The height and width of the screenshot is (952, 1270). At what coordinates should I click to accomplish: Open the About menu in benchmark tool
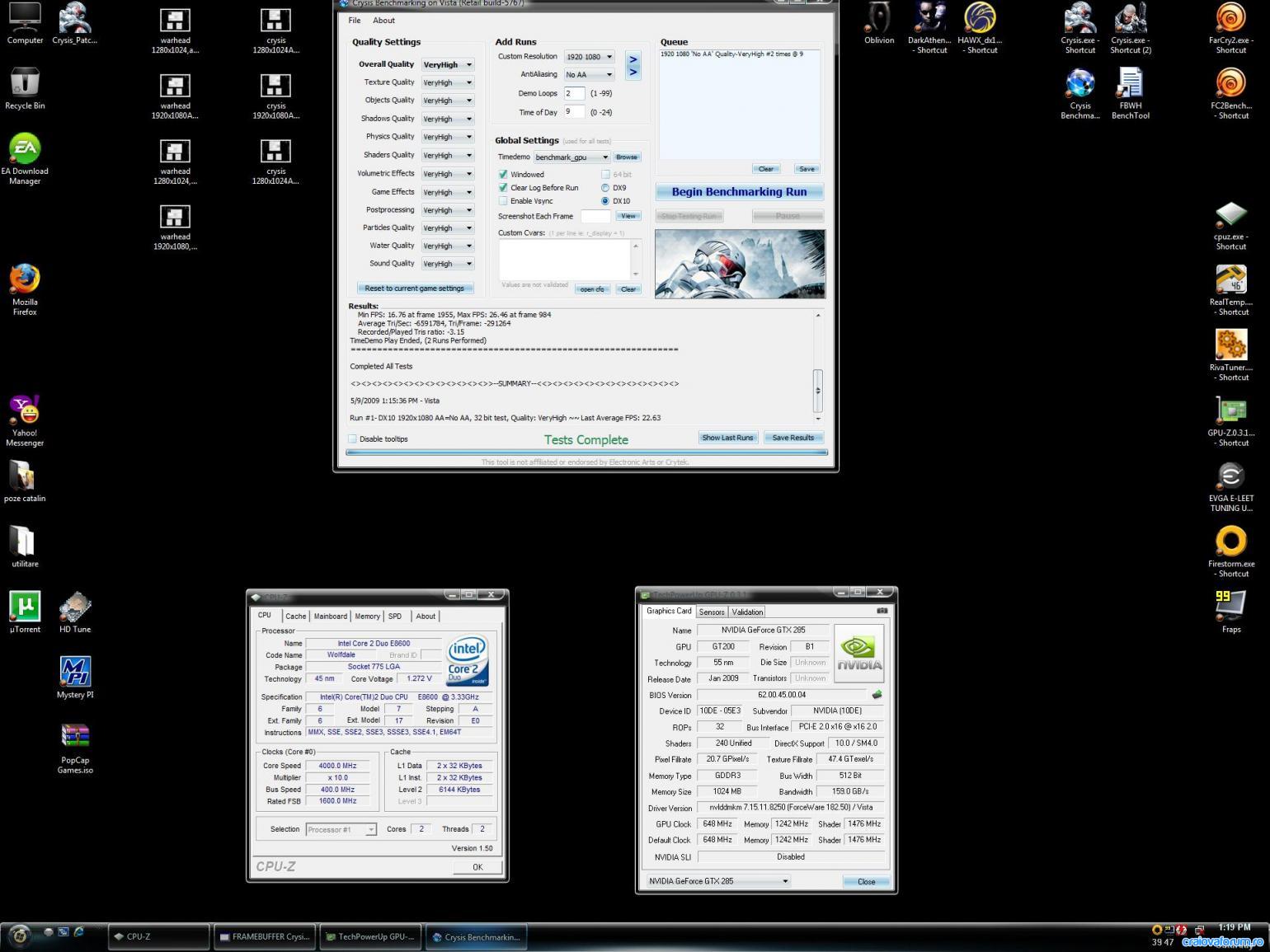(383, 21)
